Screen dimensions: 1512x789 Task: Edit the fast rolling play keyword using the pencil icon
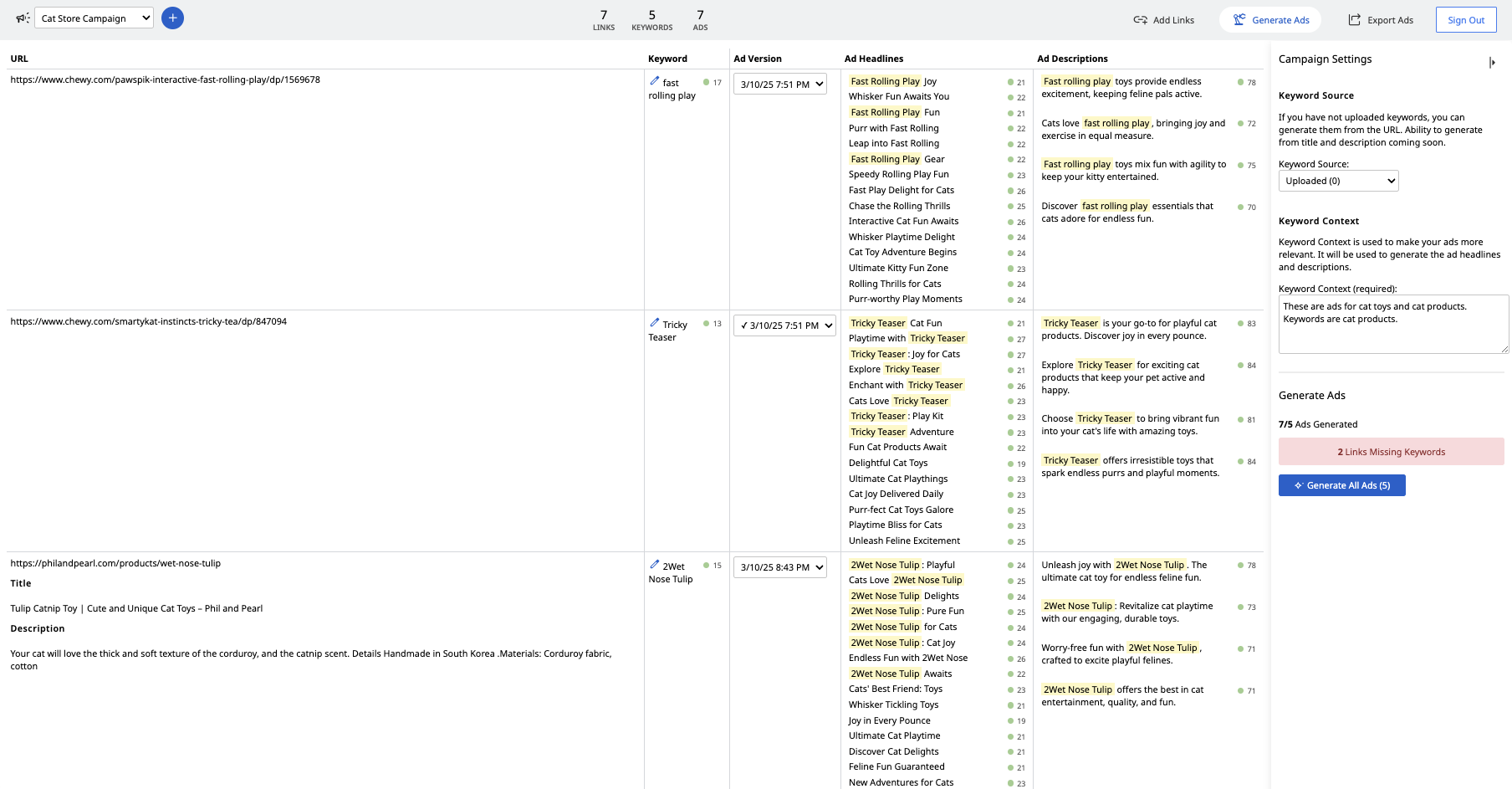point(654,81)
